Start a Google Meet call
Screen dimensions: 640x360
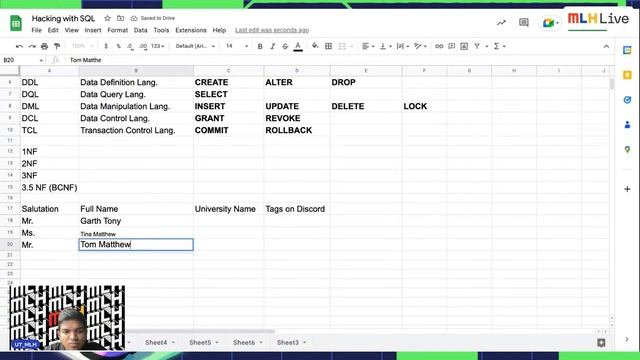click(x=550, y=23)
